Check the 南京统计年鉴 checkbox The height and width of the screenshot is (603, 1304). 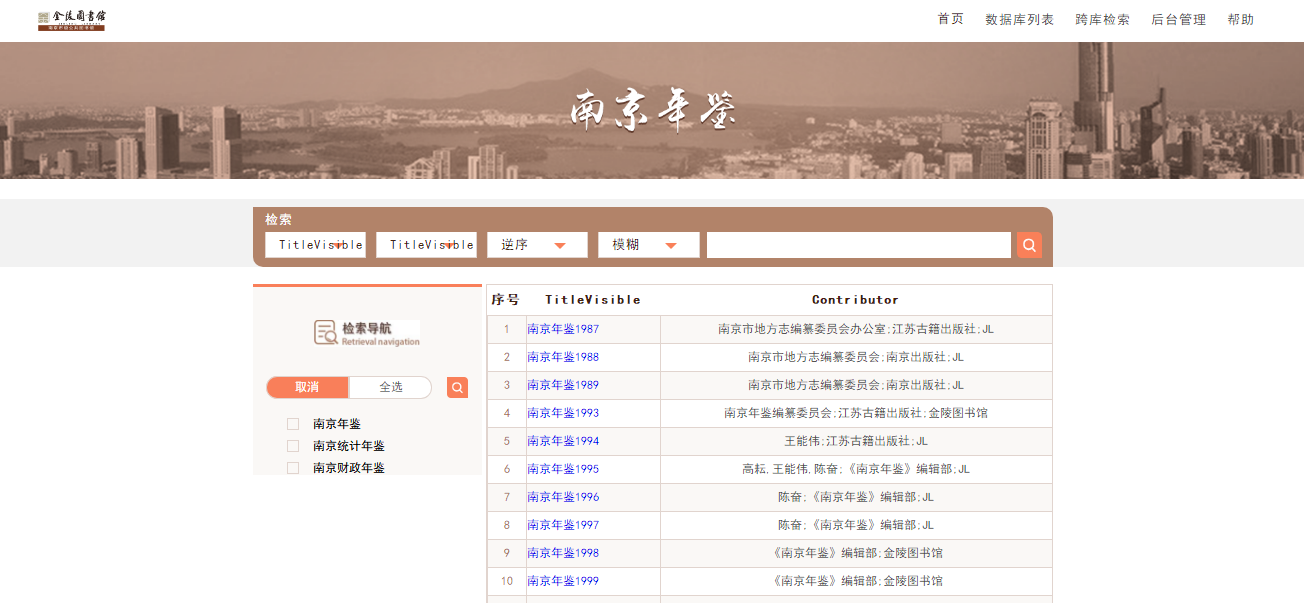coord(293,446)
